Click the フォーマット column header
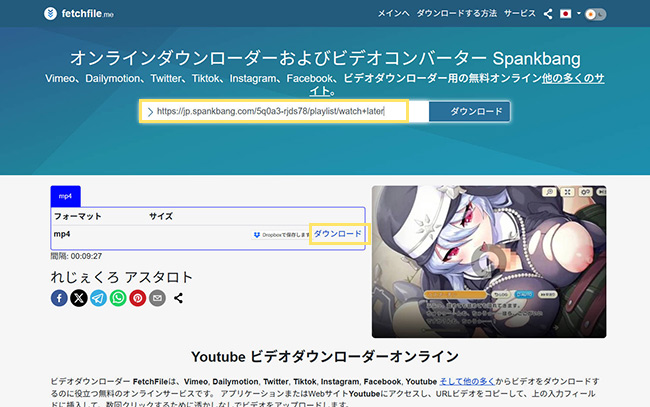This screenshot has height=407, width=650. point(78,216)
